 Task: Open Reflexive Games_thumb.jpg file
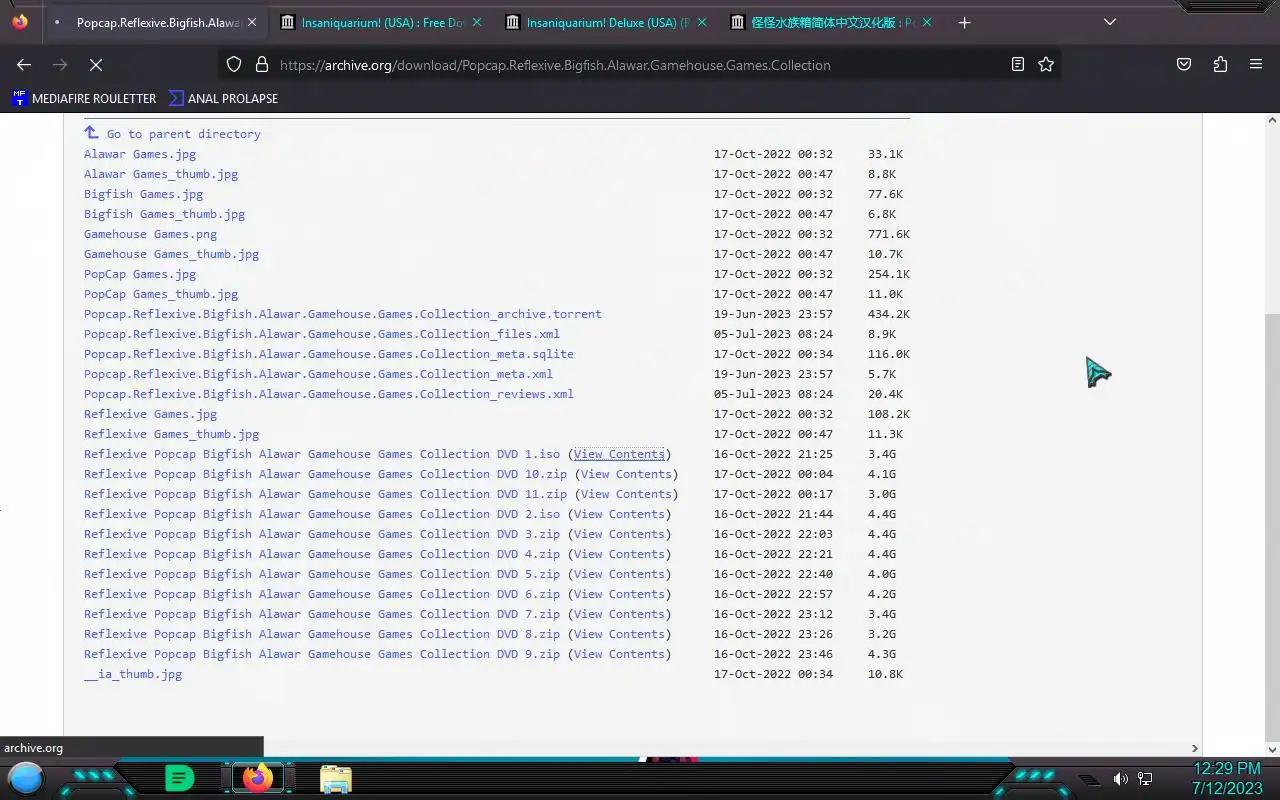[171, 434]
